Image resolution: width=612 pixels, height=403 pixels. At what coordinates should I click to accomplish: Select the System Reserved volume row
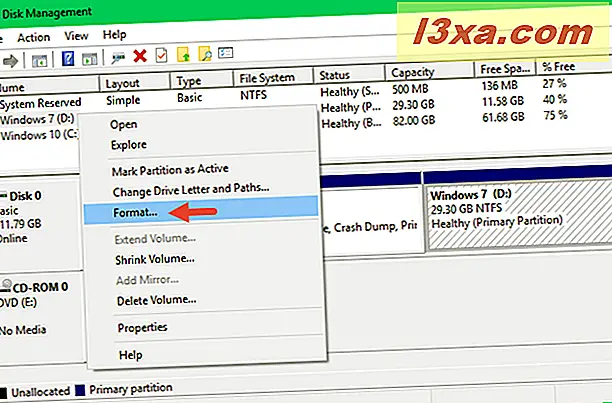point(41,104)
